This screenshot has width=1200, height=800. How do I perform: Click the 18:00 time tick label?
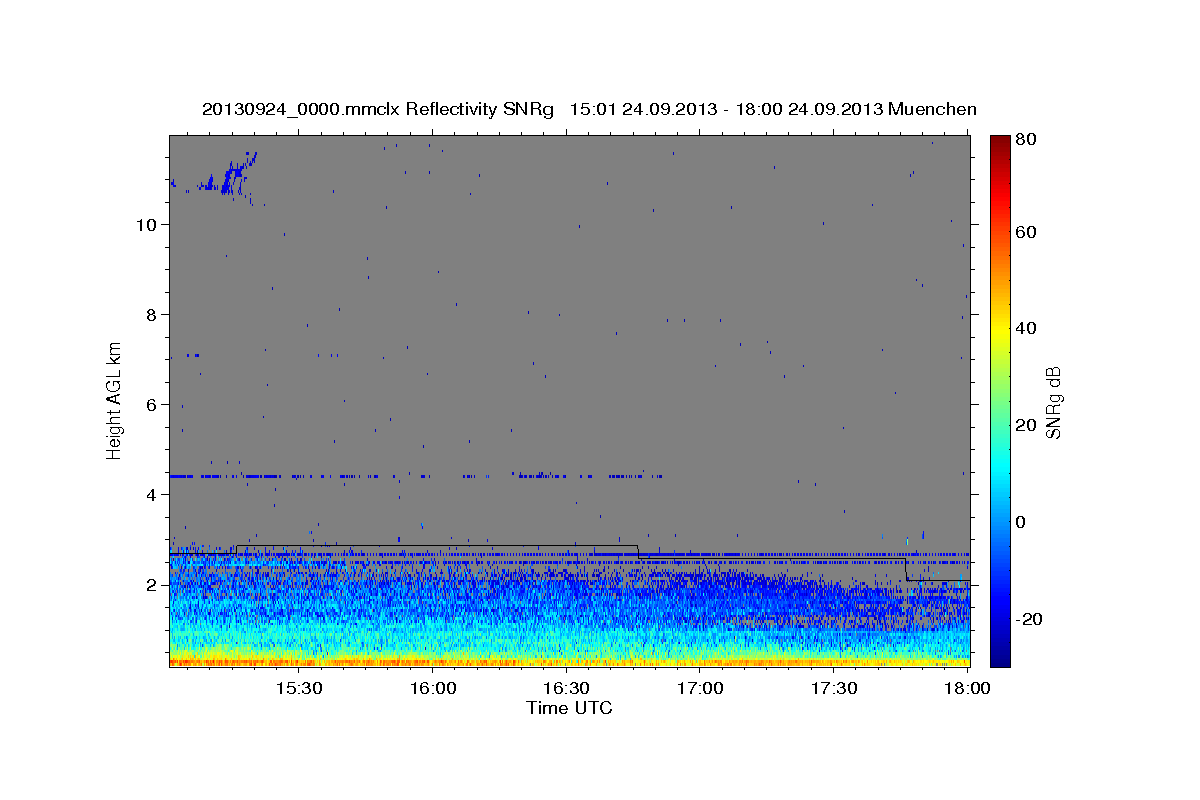click(x=968, y=689)
